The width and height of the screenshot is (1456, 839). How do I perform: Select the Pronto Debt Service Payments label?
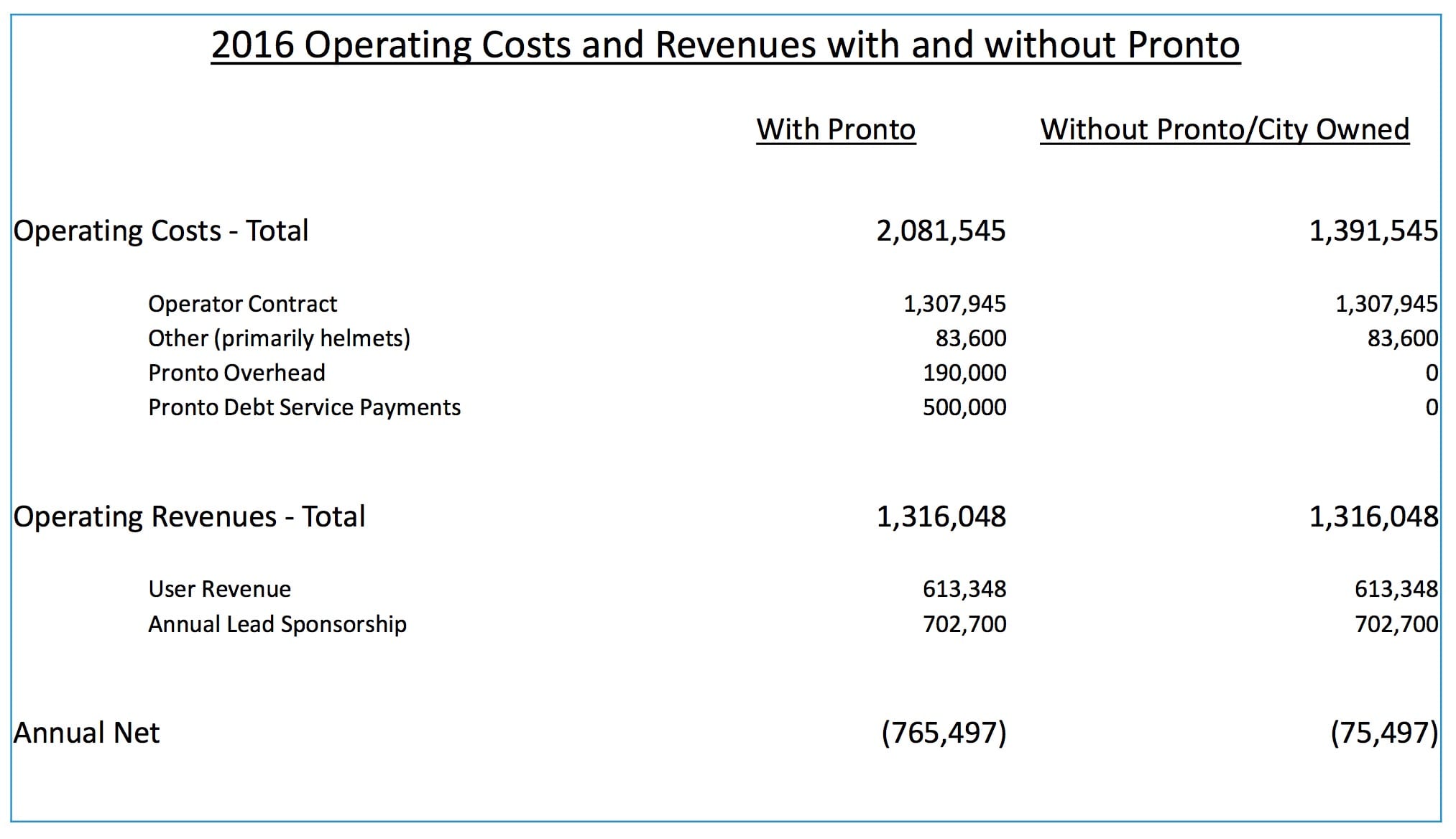click(x=304, y=407)
